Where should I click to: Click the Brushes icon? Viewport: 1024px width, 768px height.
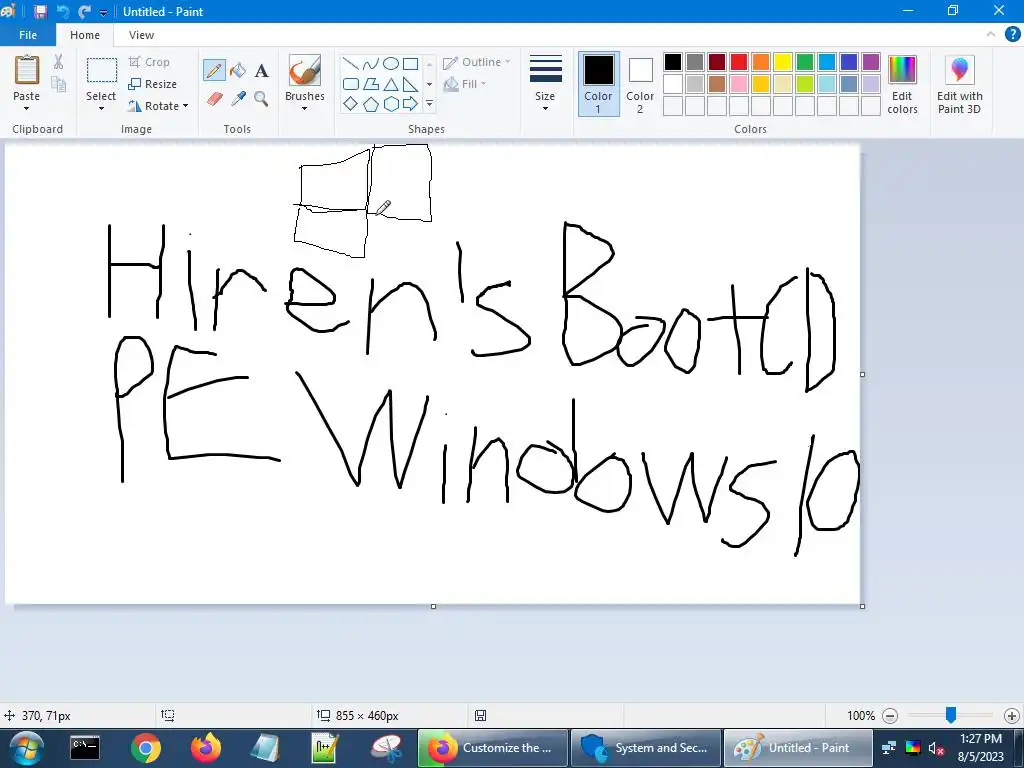point(304,71)
